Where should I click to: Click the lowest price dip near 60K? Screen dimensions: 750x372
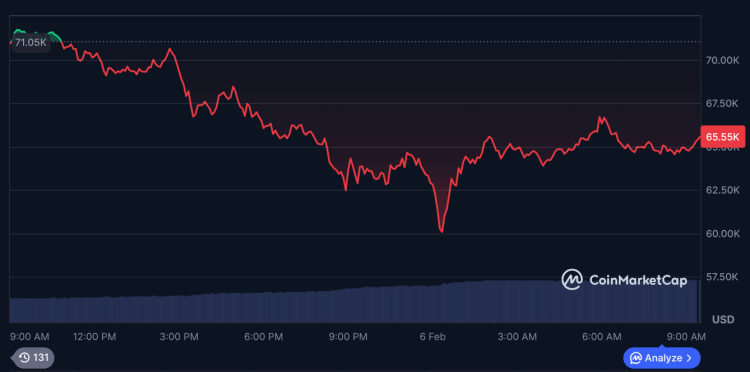441,231
